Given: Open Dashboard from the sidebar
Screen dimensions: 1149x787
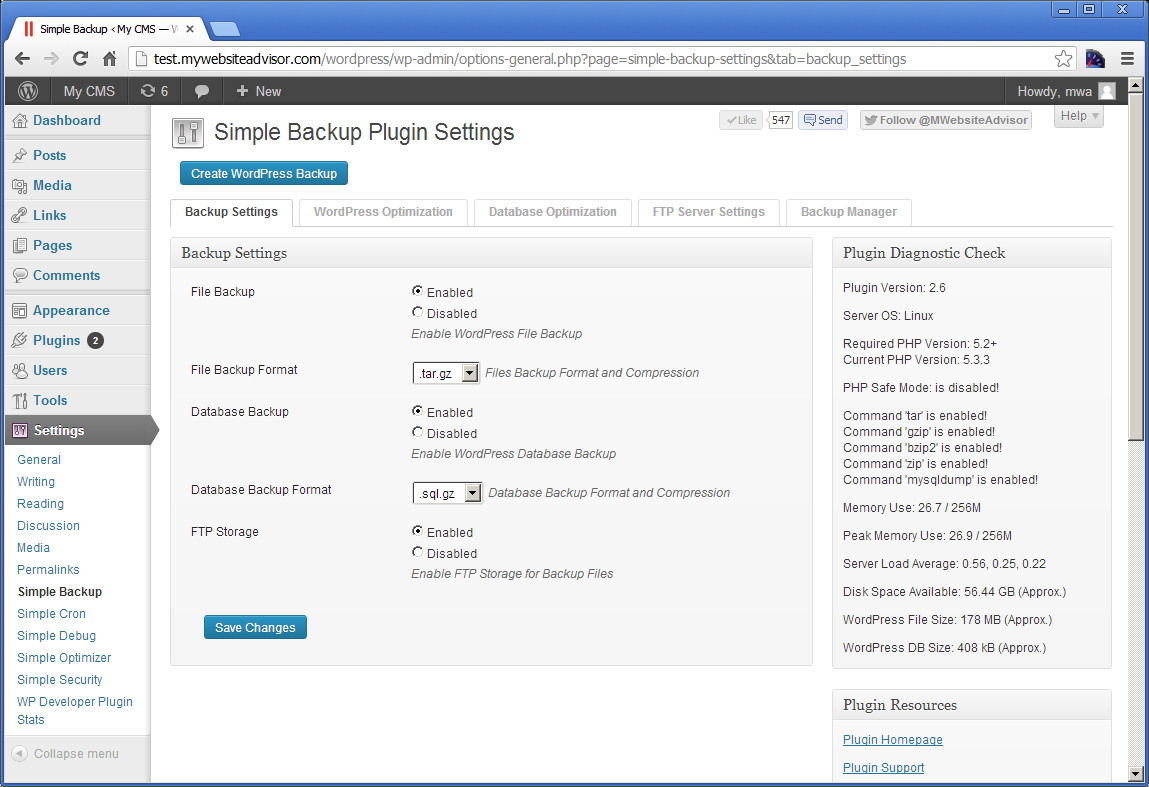Looking at the screenshot, I should [67, 120].
